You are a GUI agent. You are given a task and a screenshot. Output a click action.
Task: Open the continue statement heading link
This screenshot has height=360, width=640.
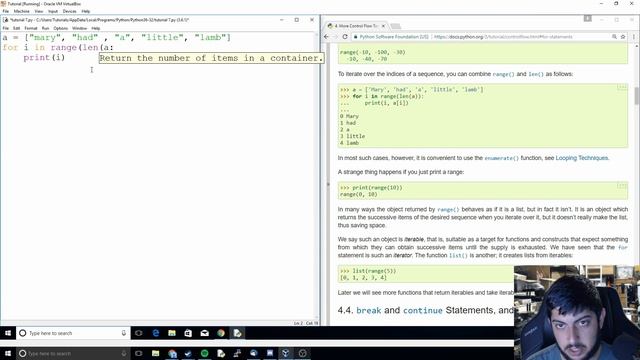click(422, 311)
